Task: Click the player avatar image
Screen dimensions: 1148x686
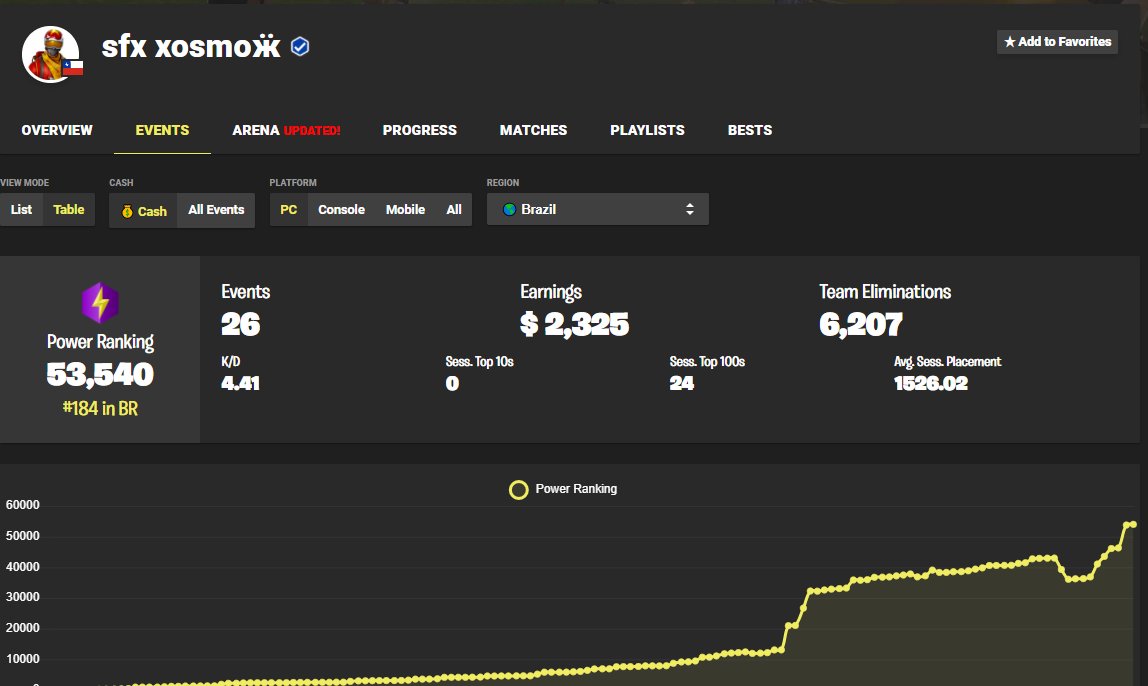Action: pos(51,54)
